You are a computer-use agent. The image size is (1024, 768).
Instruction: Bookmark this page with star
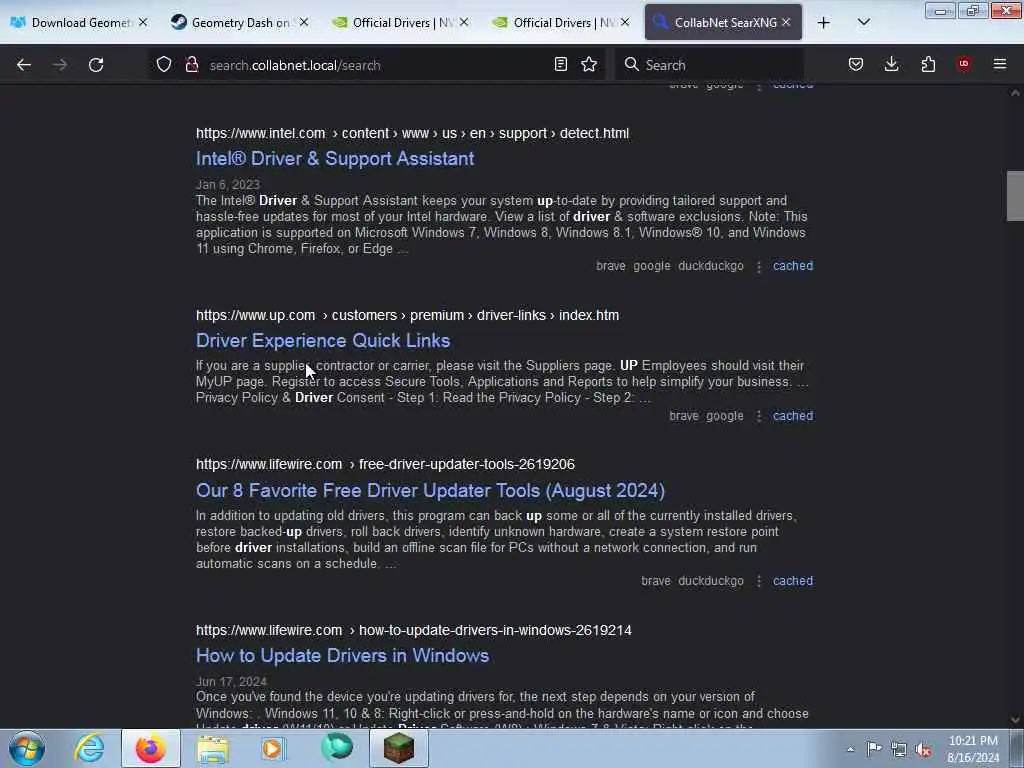coord(589,64)
